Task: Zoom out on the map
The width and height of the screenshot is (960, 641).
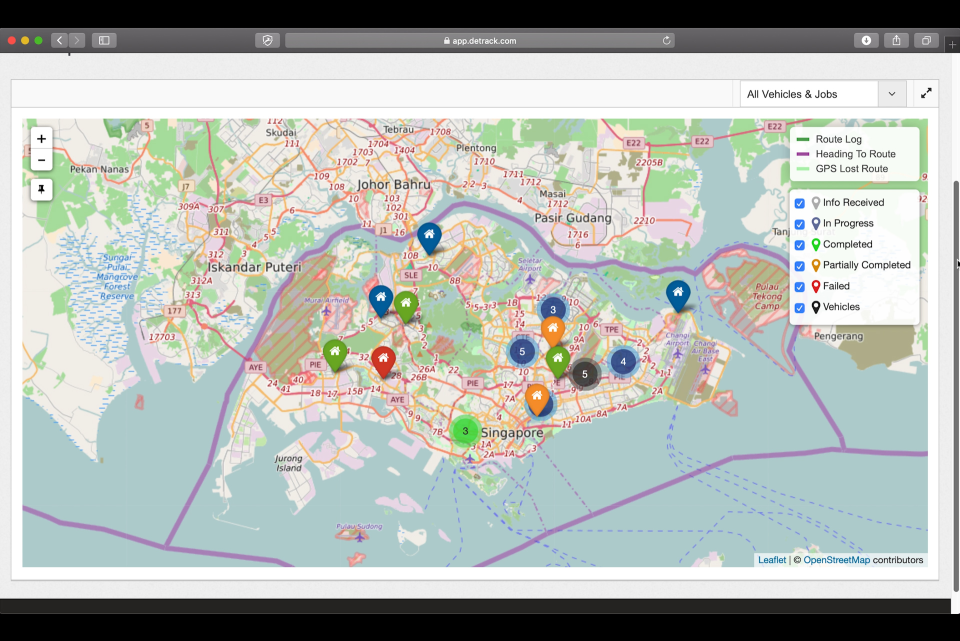Action: tap(41, 160)
